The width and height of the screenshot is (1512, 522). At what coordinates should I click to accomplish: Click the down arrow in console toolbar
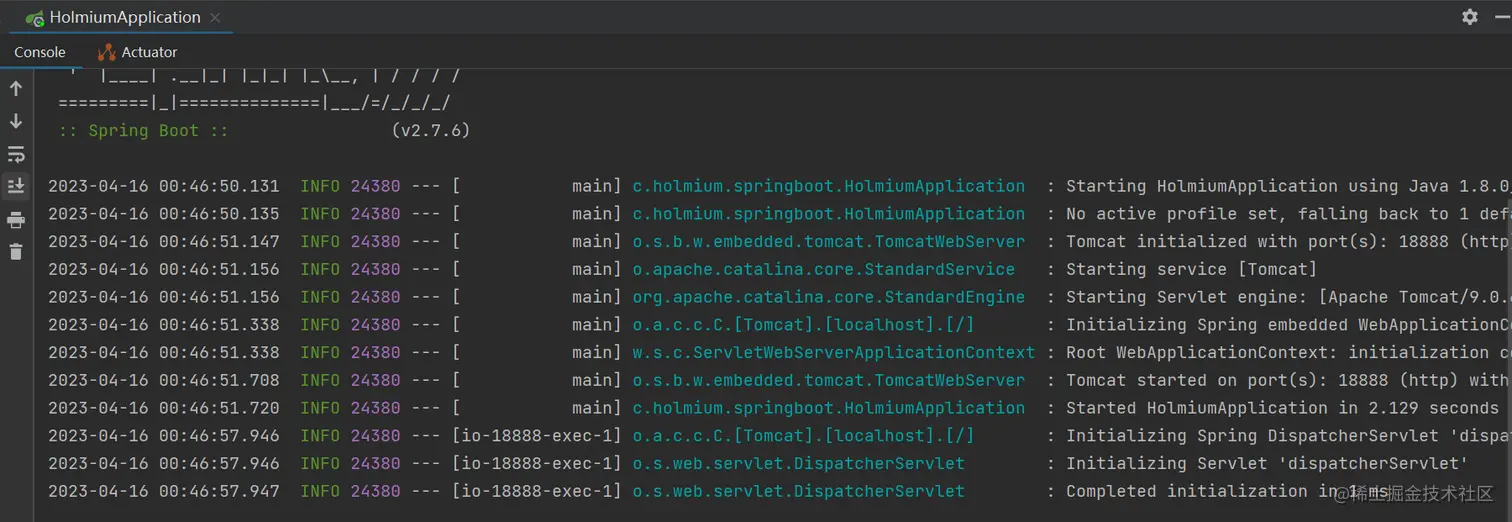(16, 121)
